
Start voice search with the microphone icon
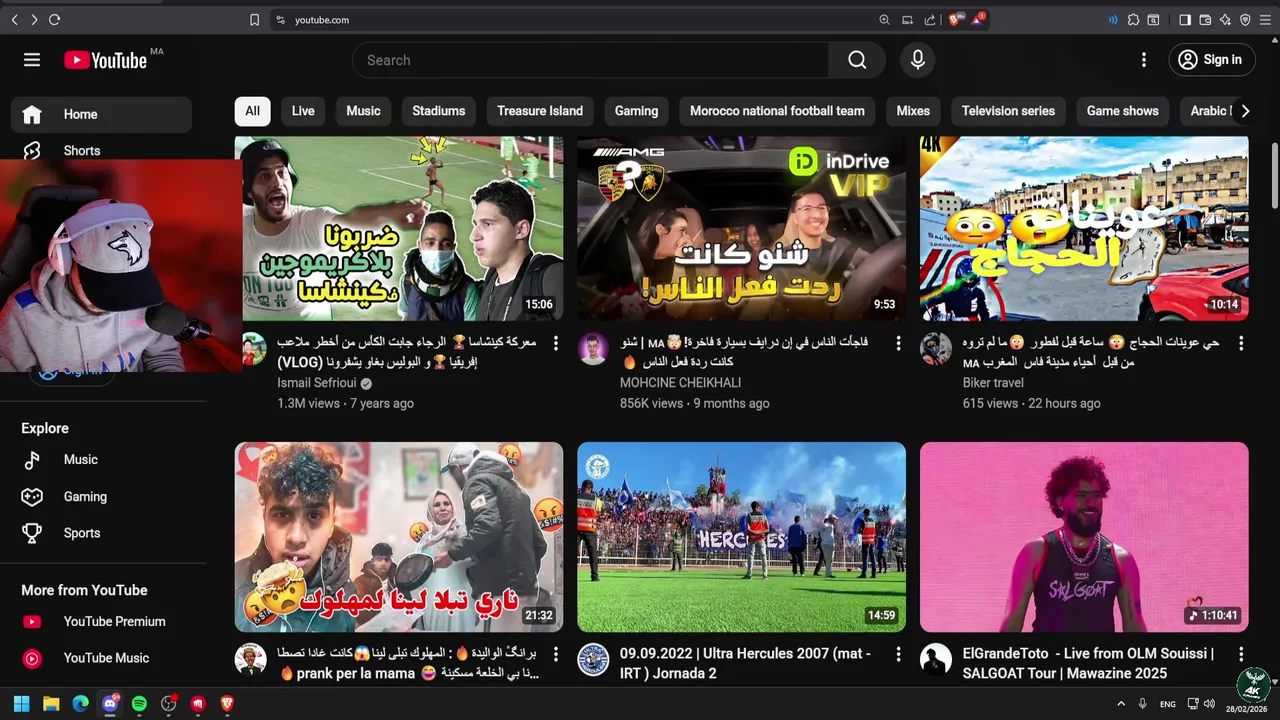[x=918, y=60]
